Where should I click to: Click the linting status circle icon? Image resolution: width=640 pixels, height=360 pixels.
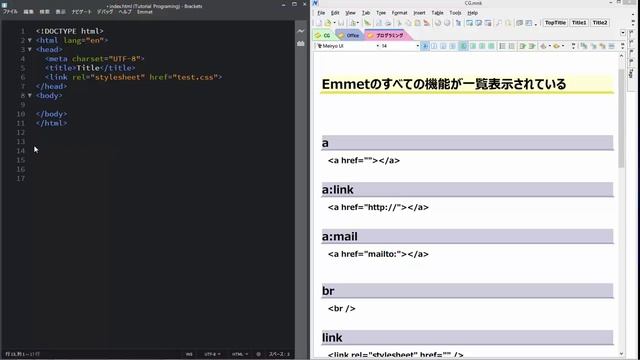click(x=258, y=354)
